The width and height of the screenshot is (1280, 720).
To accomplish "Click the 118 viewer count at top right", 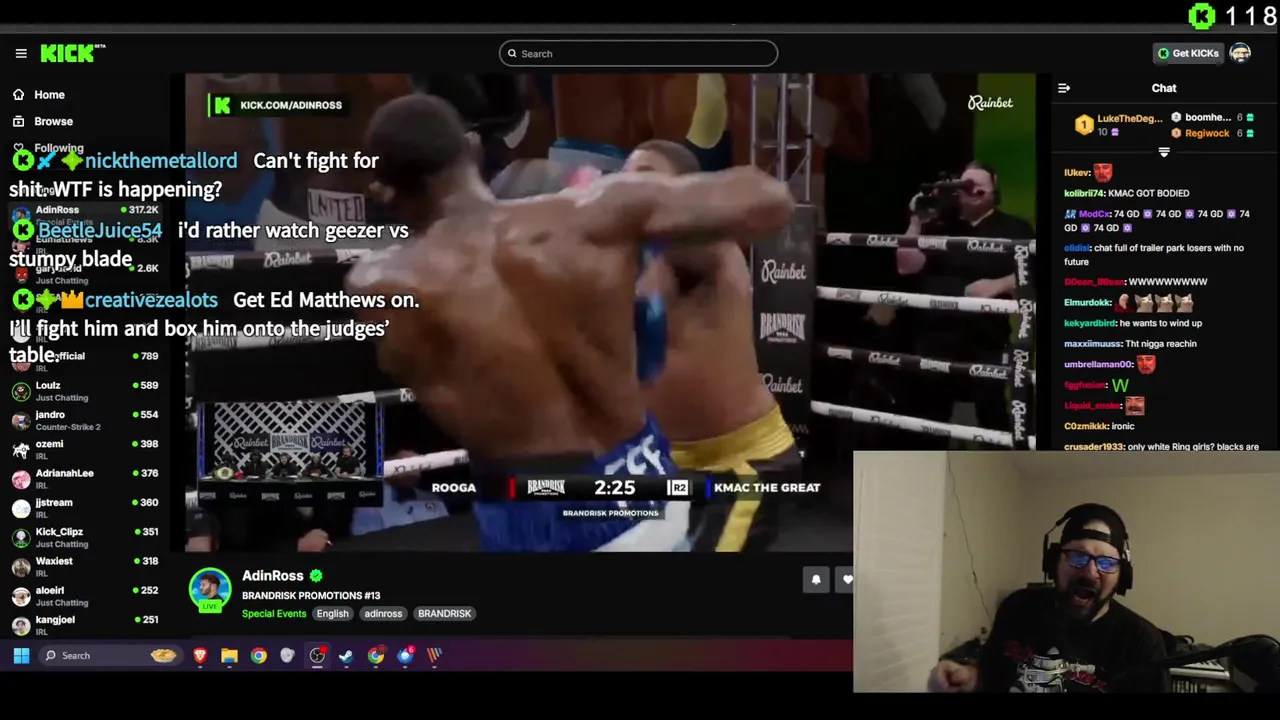I will (1250, 16).
